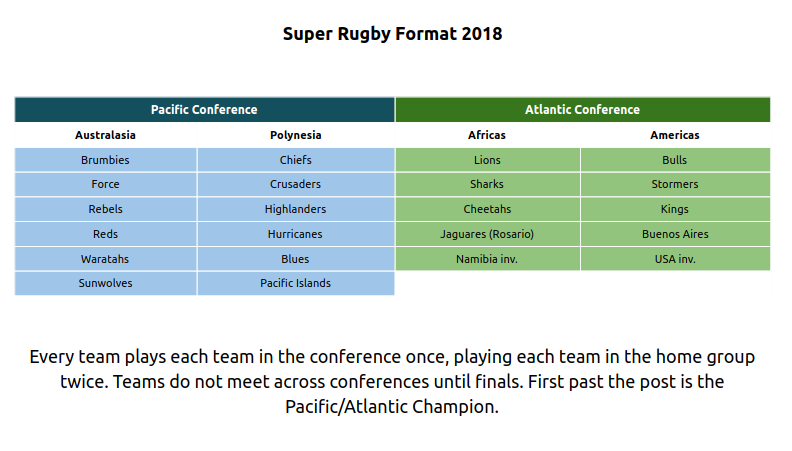Select the Highlanders table cell

[x=295, y=209]
